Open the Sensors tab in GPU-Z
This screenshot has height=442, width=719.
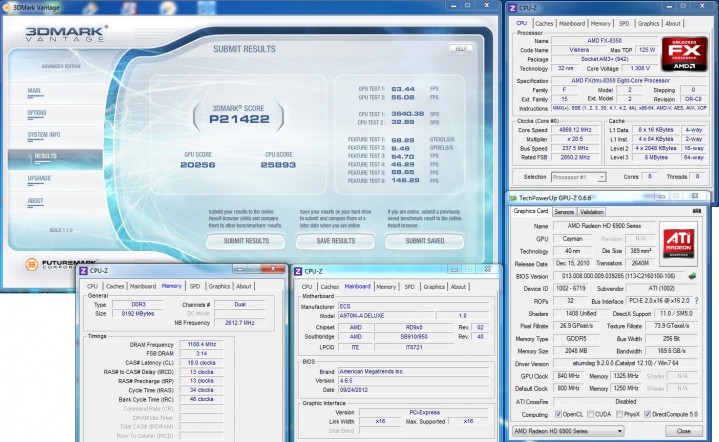point(564,212)
